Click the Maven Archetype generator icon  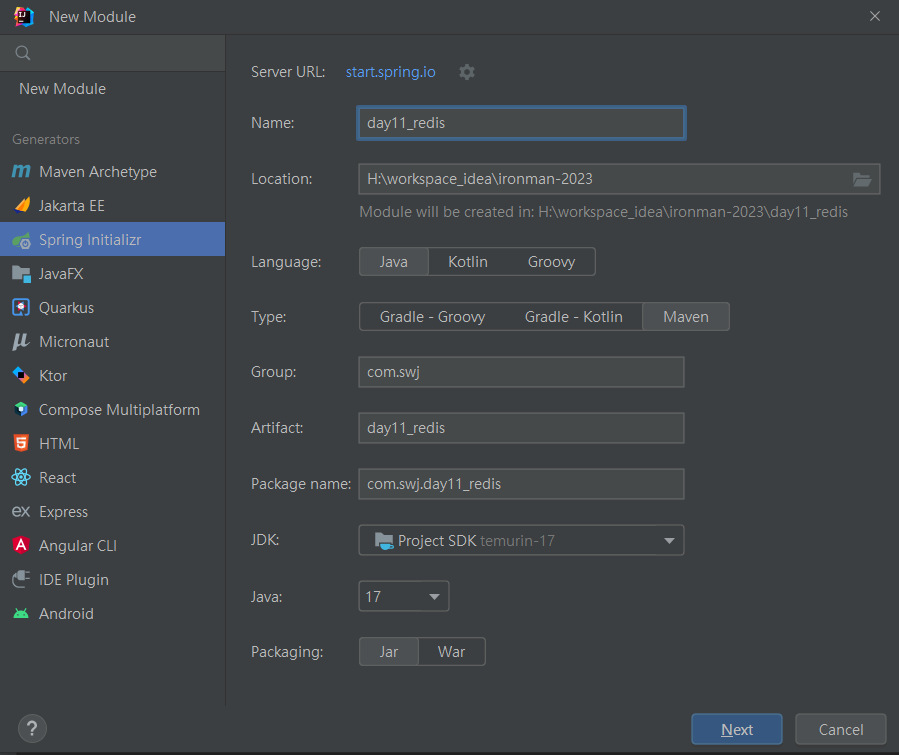(21, 172)
